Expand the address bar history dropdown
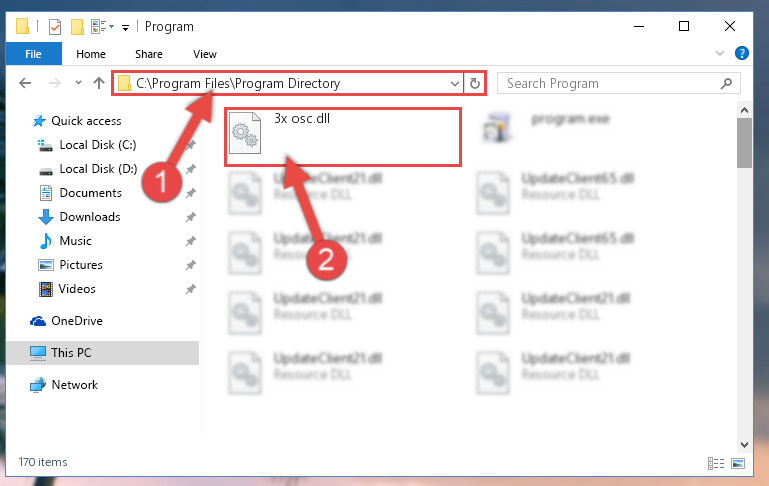Screen dimensions: 769x486 point(454,83)
